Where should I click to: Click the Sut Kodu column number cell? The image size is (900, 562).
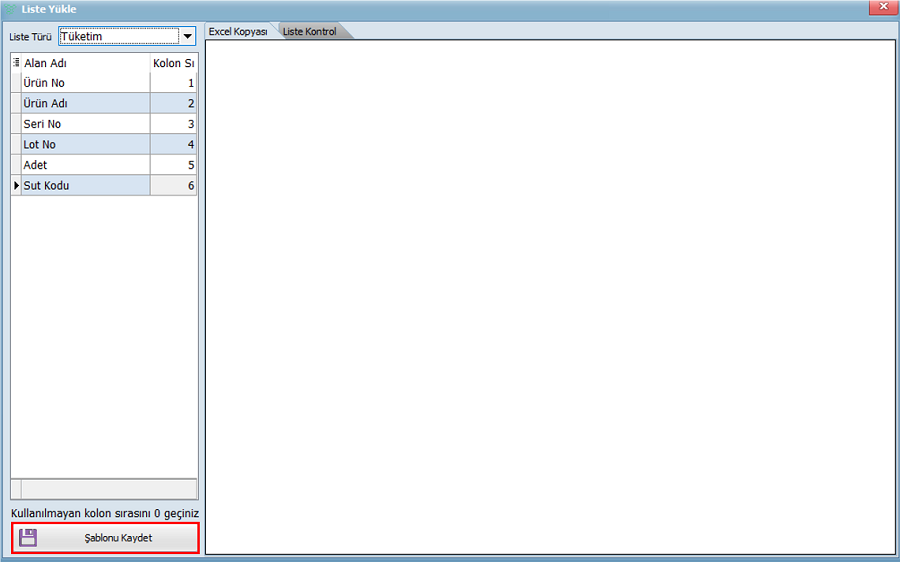tap(173, 186)
